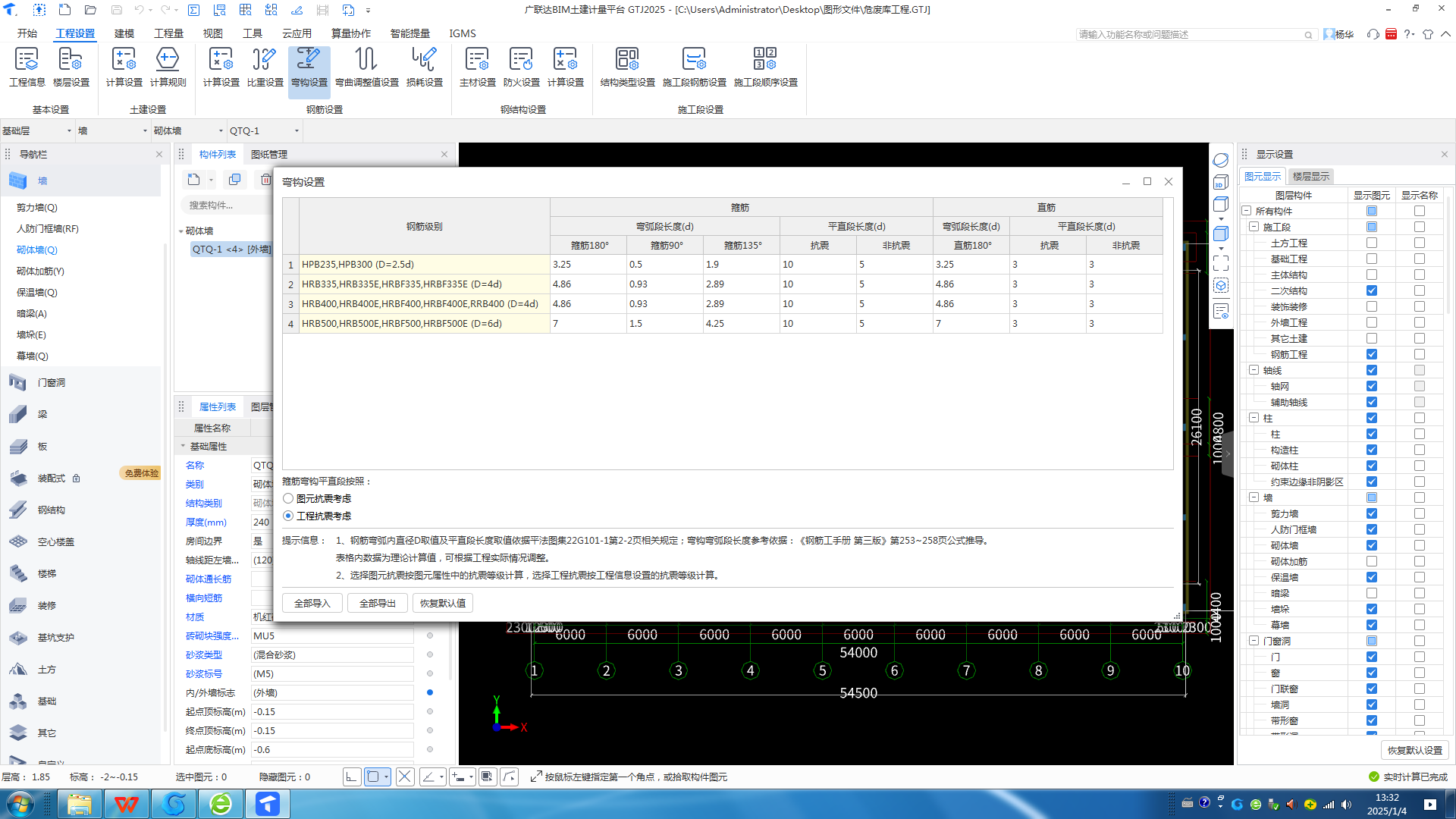
Task: Open 工程信息 project info icon
Action: click(x=27, y=67)
